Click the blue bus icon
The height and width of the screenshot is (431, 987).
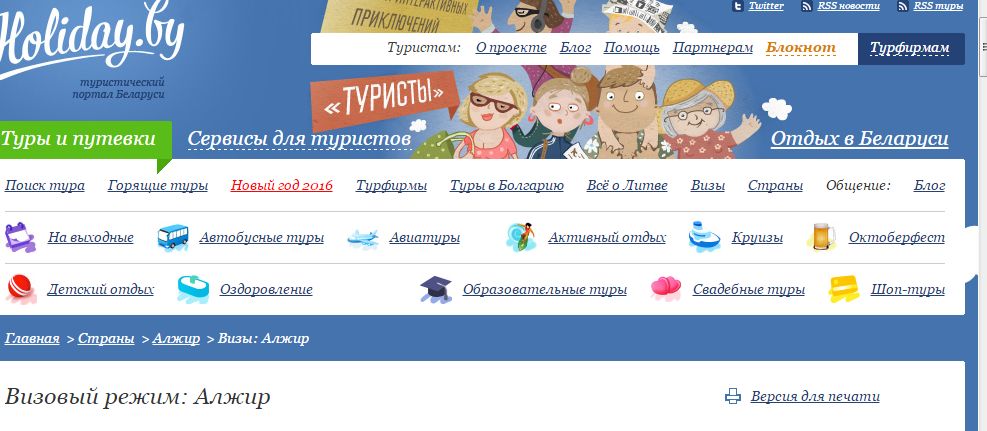coord(173,238)
